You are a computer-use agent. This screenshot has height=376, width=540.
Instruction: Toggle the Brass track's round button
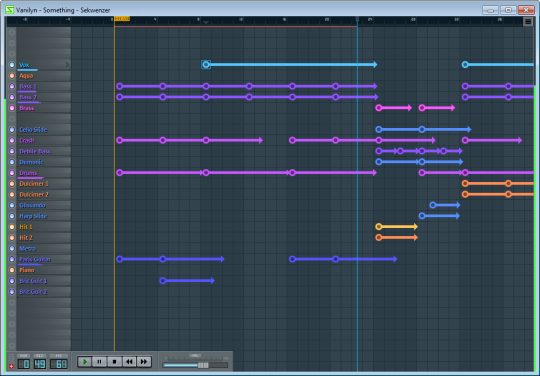[x=12, y=108]
